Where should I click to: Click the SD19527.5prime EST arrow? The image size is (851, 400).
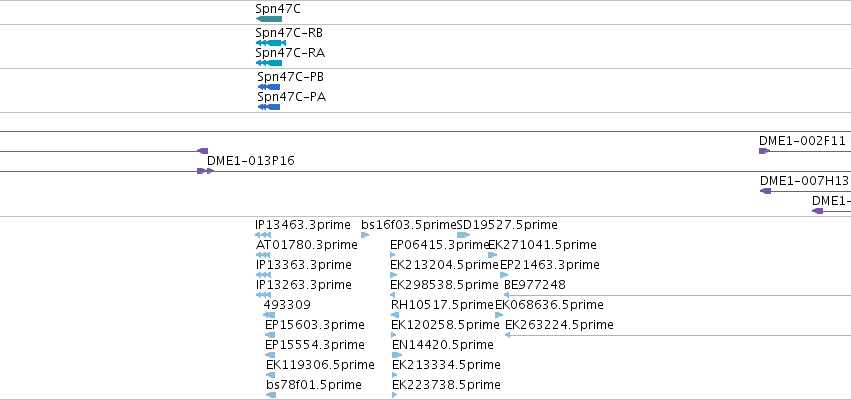463,235
